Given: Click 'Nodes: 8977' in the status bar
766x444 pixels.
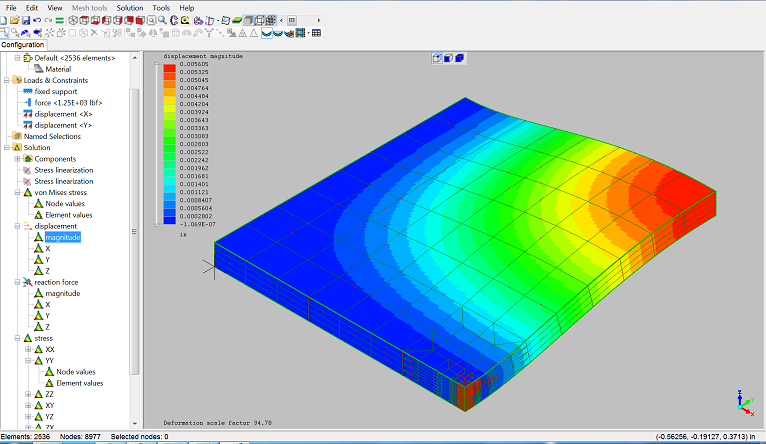Looking at the screenshot, I should (x=80, y=437).
